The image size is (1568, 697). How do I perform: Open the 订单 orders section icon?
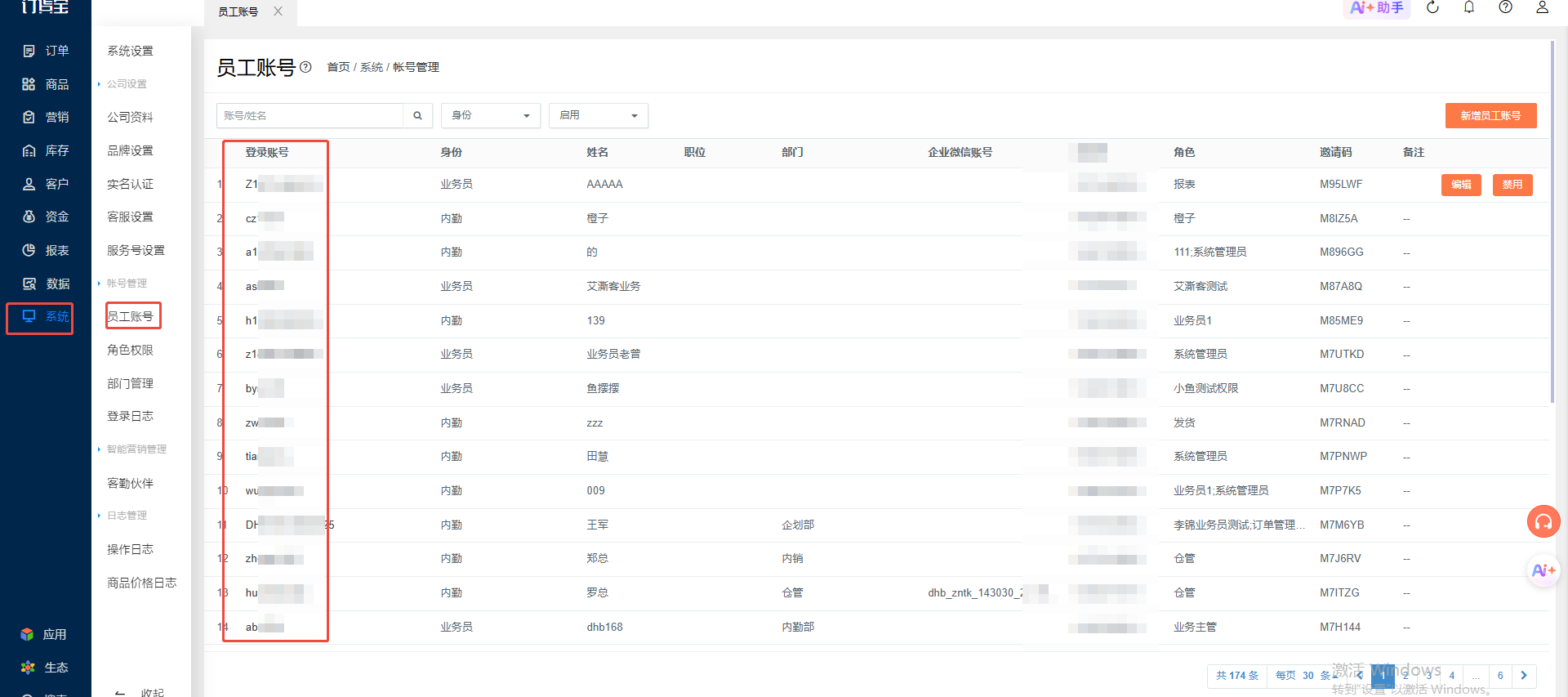click(x=29, y=51)
